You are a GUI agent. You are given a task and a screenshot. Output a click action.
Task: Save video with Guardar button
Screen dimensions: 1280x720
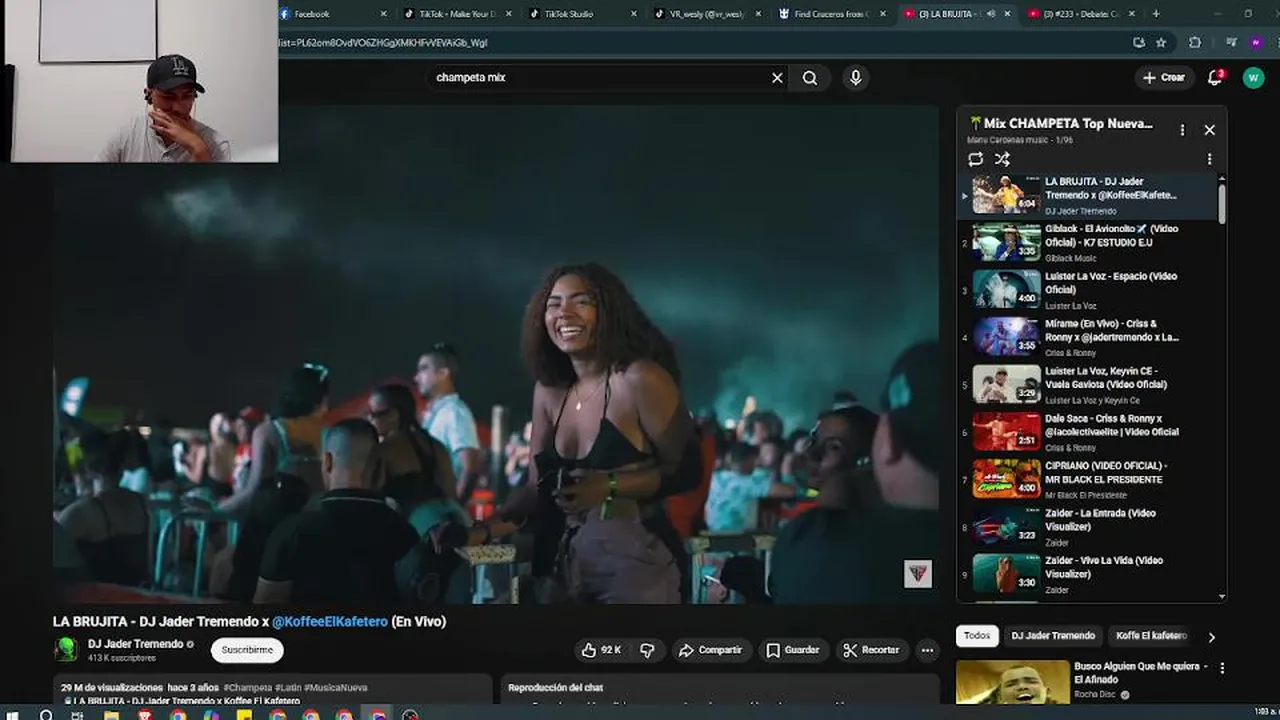pos(793,650)
